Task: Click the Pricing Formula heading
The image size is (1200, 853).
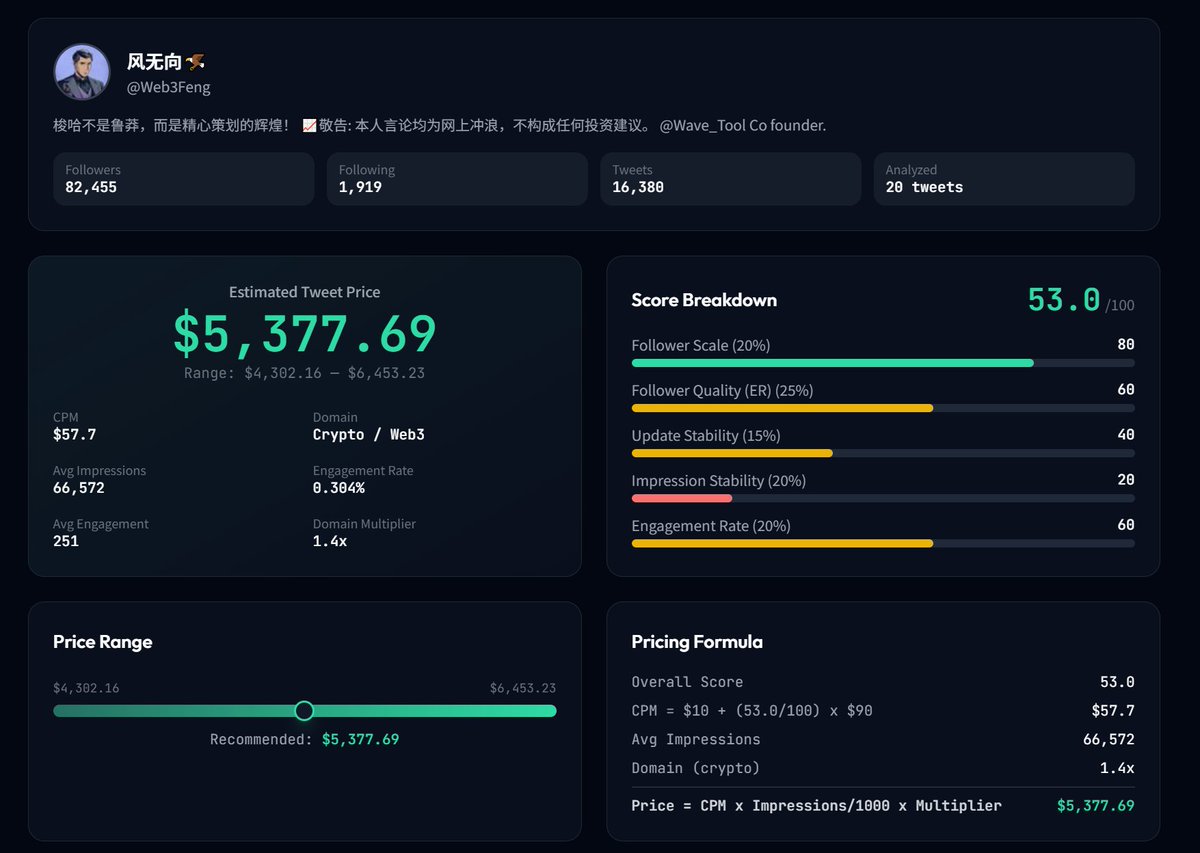Action: 697,642
